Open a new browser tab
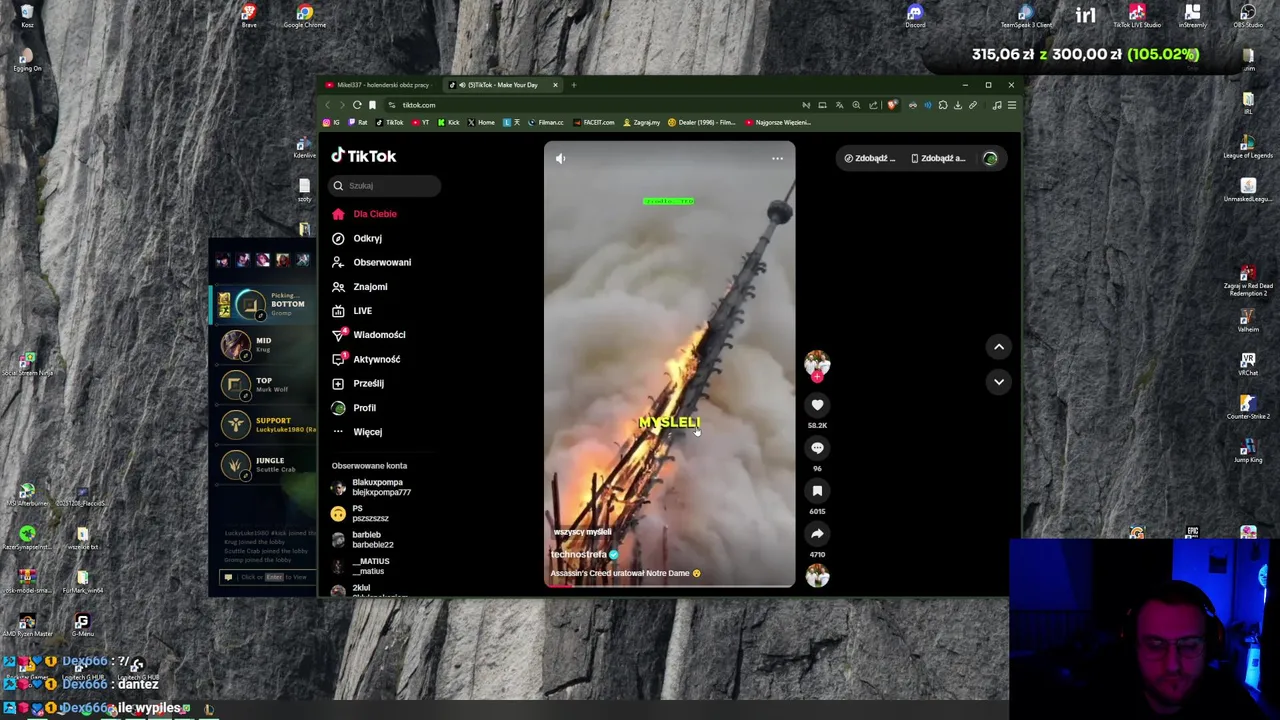The image size is (1280, 720). coord(574,85)
